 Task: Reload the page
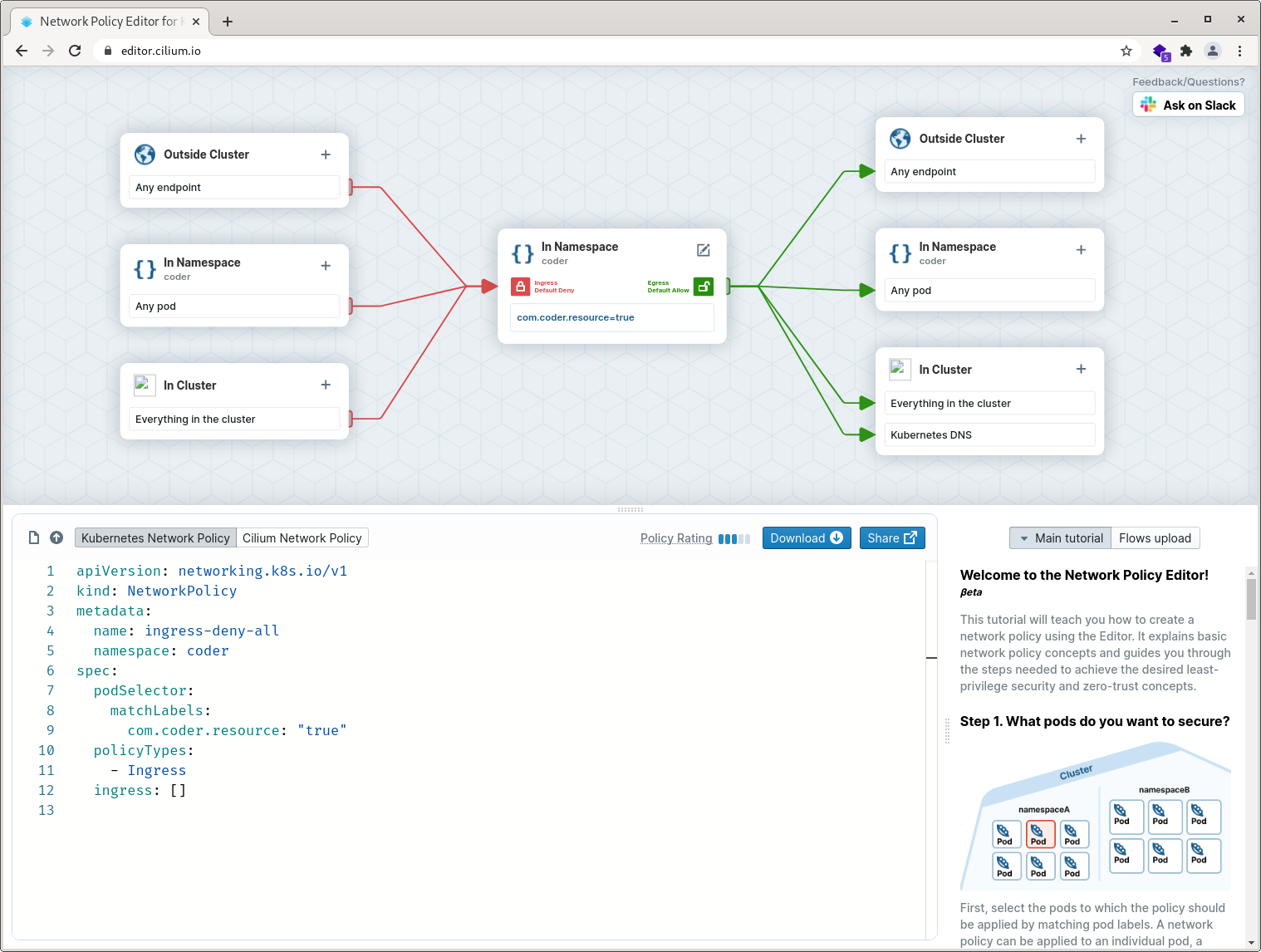[75, 51]
